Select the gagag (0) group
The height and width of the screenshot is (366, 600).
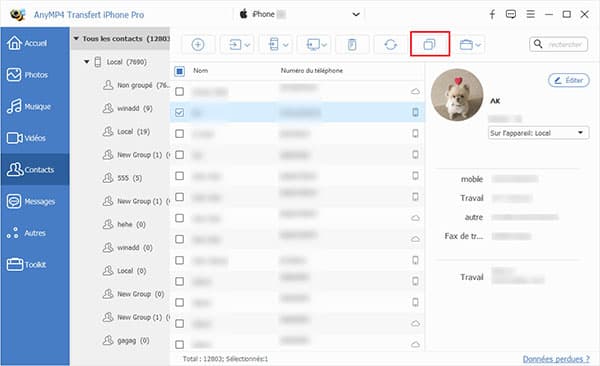(x=126, y=340)
